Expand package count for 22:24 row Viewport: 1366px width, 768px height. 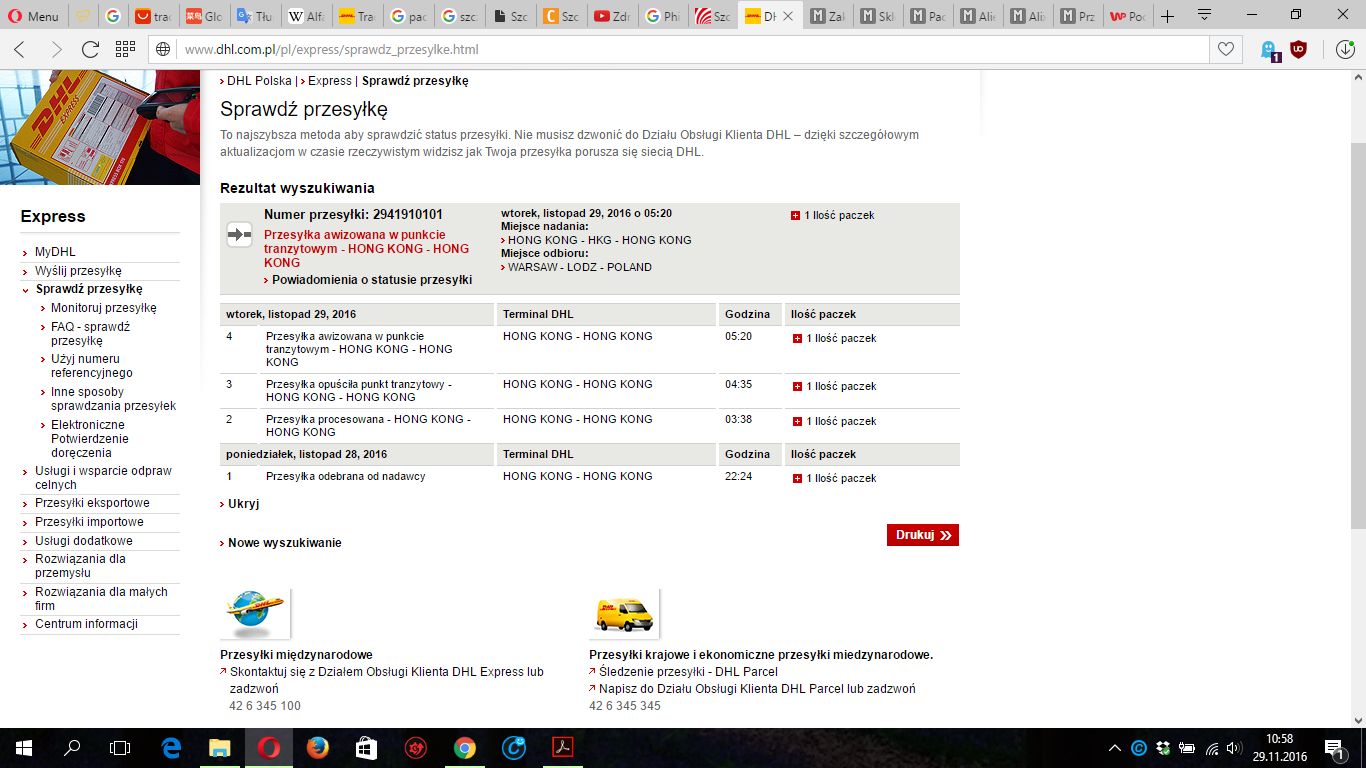point(796,479)
